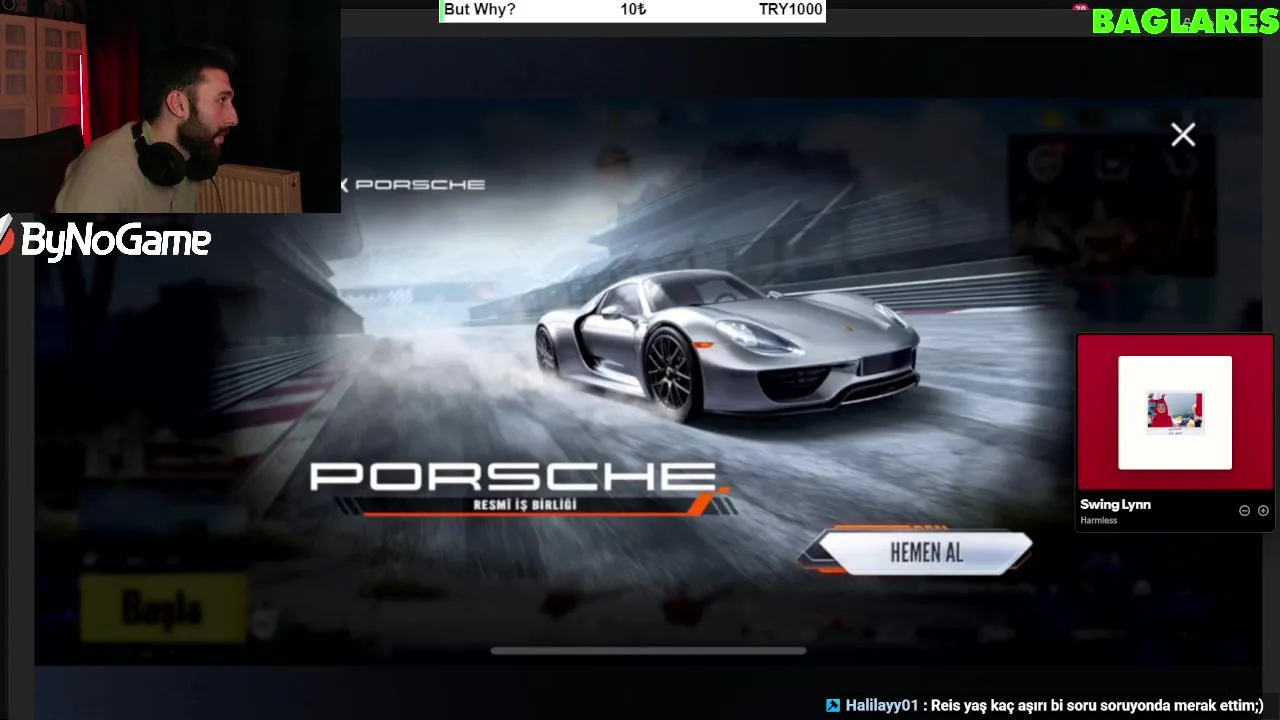Image resolution: width=1280 pixels, height=720 pixels.
Task: Click the But Why? donation goal text
Action: [x=480, y=10]
